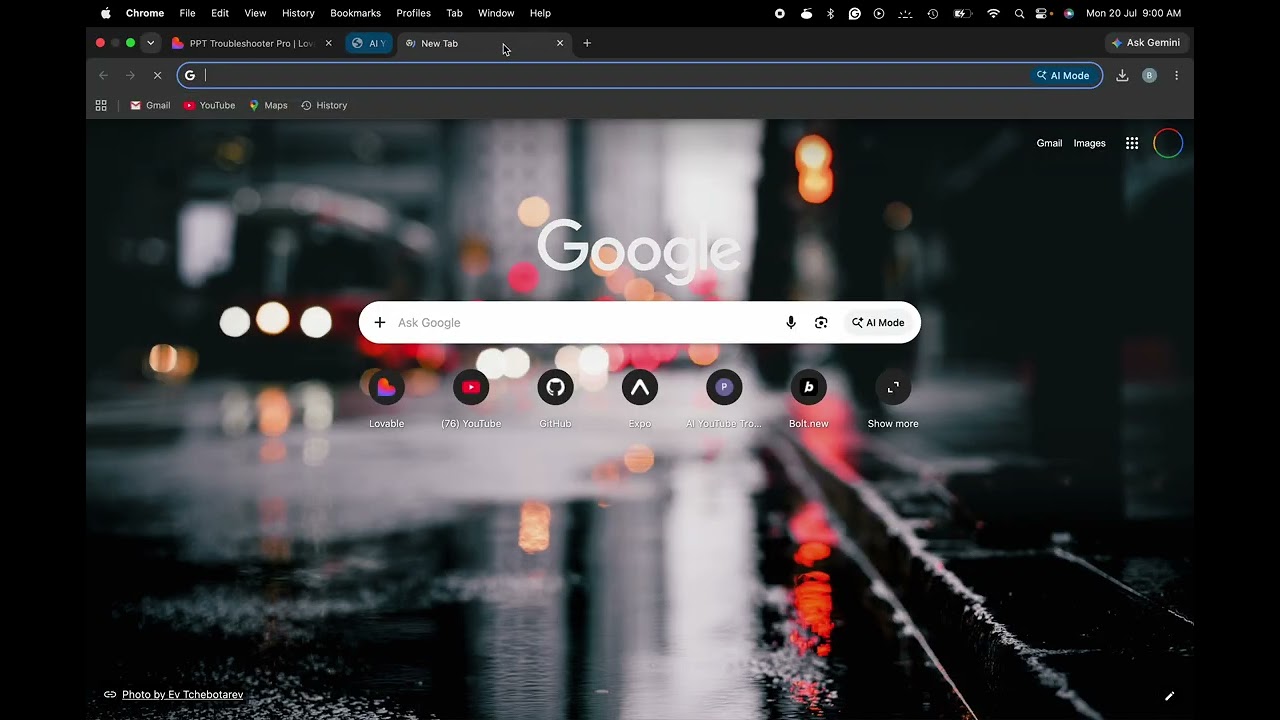
Task: Open Bluetooth settings in the menu bar
Action: (830, 13)
